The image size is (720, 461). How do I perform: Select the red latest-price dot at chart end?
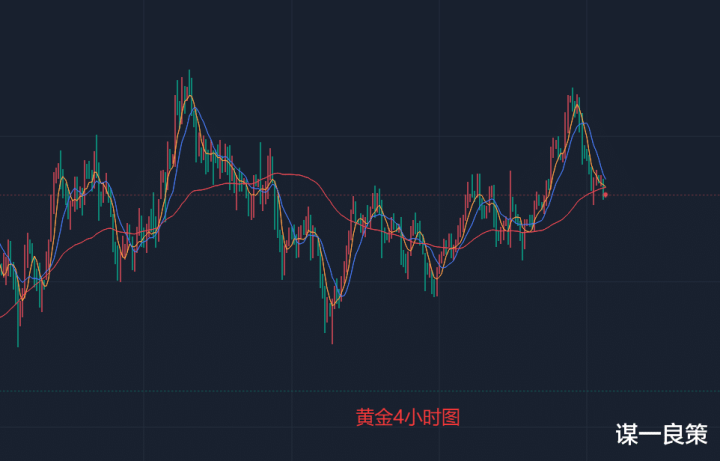pos(605,194)
